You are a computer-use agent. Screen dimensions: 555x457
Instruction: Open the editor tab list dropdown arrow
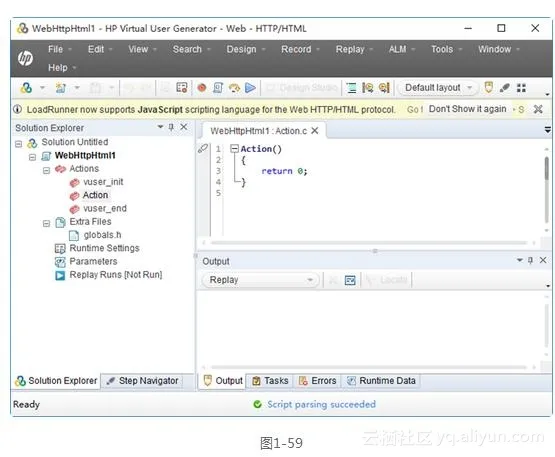coord(547,130)
